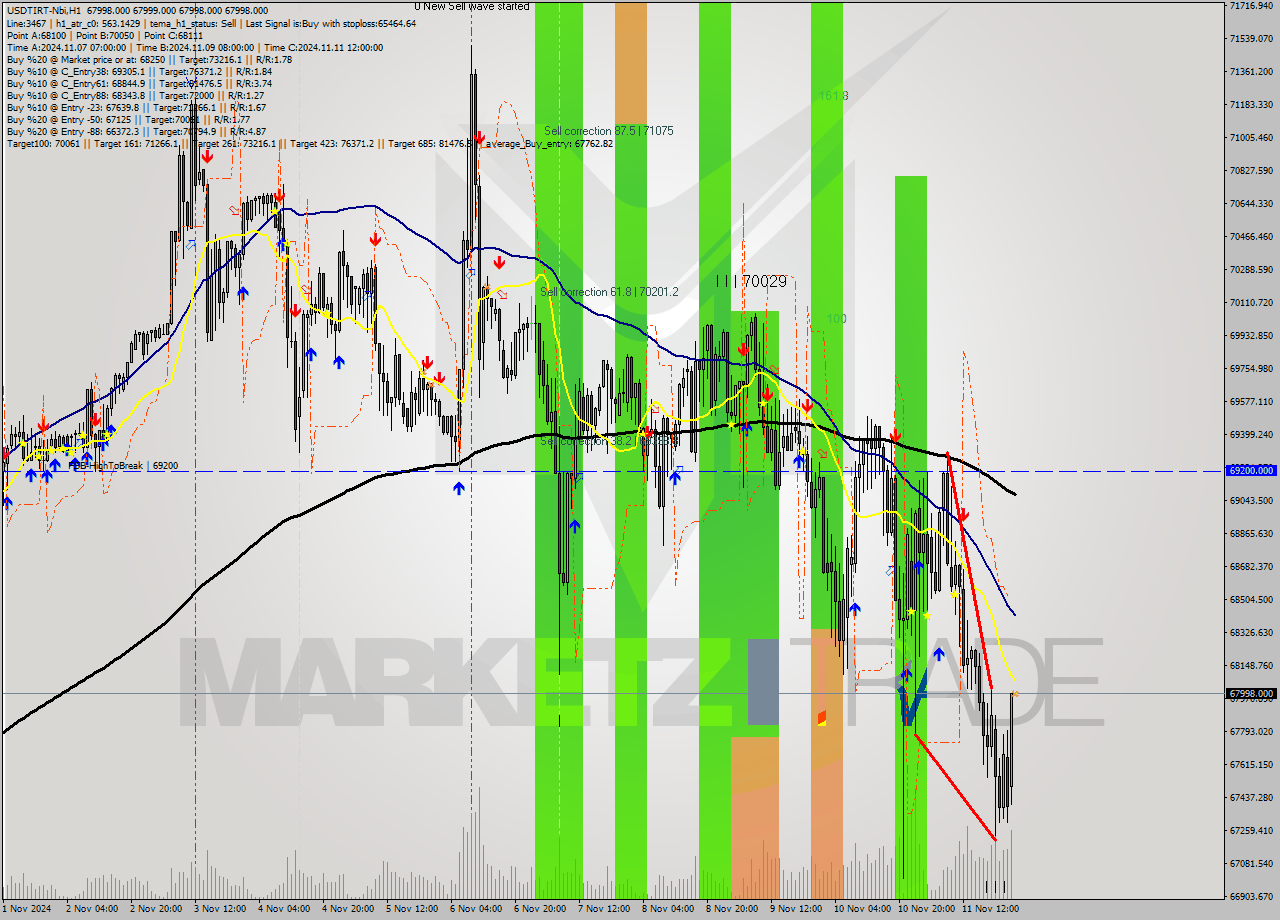1280x920 pixels.
Task: Click the 100 Fibonacci level label
Action: (x=837, y=319)
